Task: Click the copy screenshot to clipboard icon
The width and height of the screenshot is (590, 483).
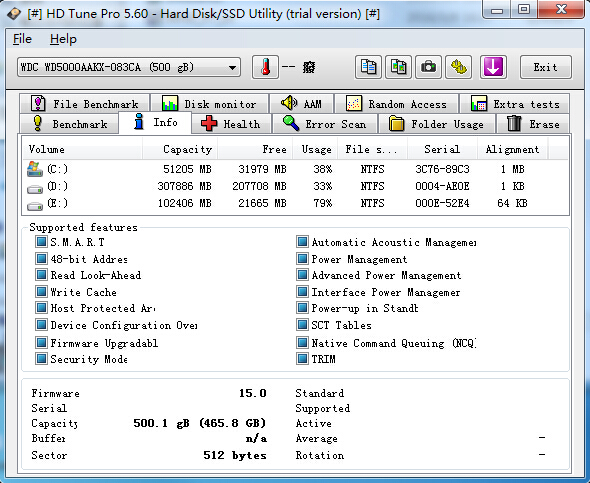Action: coord(398,67)
